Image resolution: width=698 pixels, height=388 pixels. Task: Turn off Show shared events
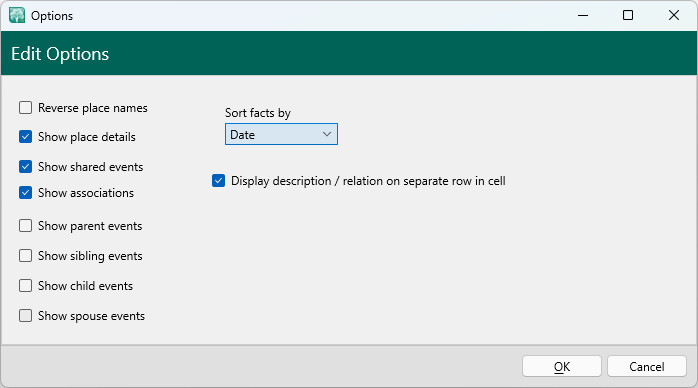25,166
